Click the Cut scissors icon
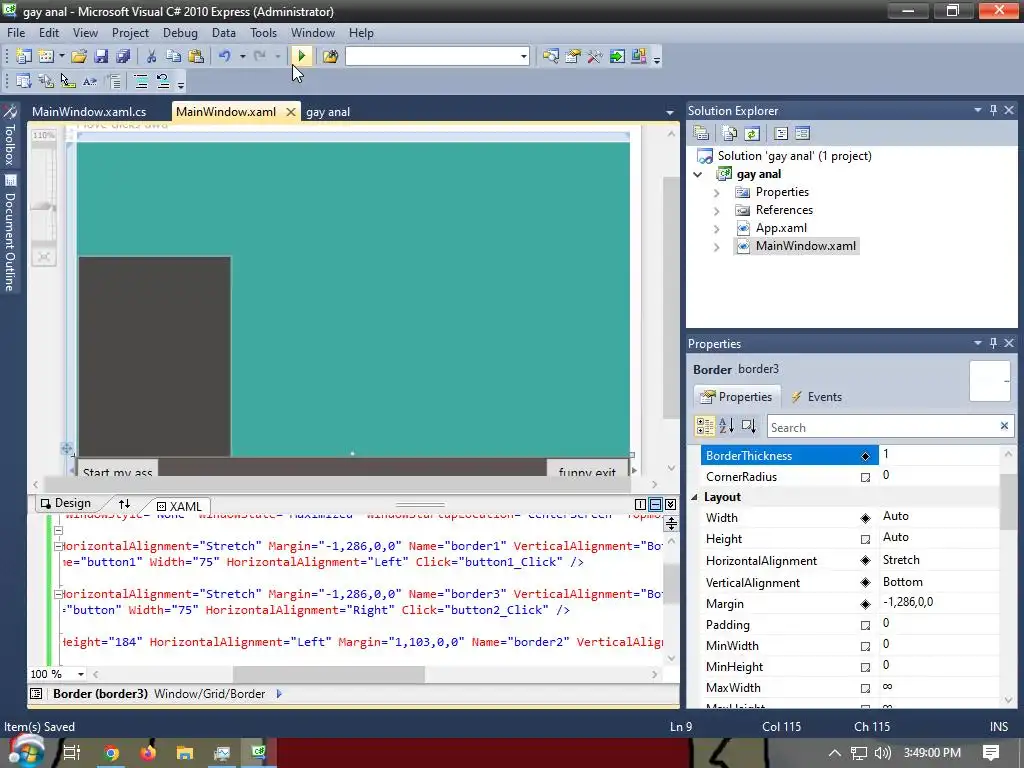Image resolution: width=1024 pixels, height=768 pixels. (152, 56)
